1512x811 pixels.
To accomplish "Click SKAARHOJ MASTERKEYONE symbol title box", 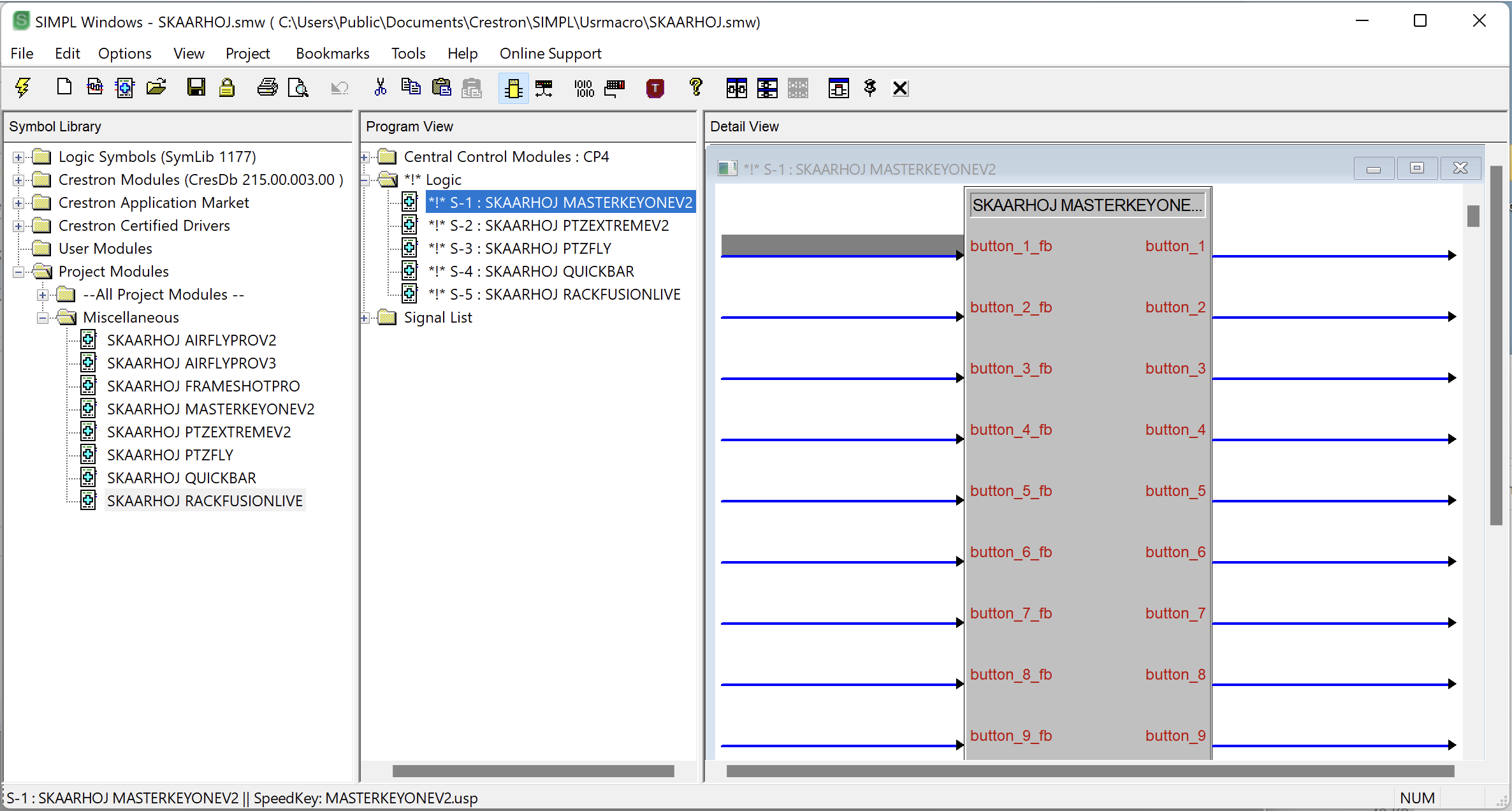I will tap(1087, 205).
